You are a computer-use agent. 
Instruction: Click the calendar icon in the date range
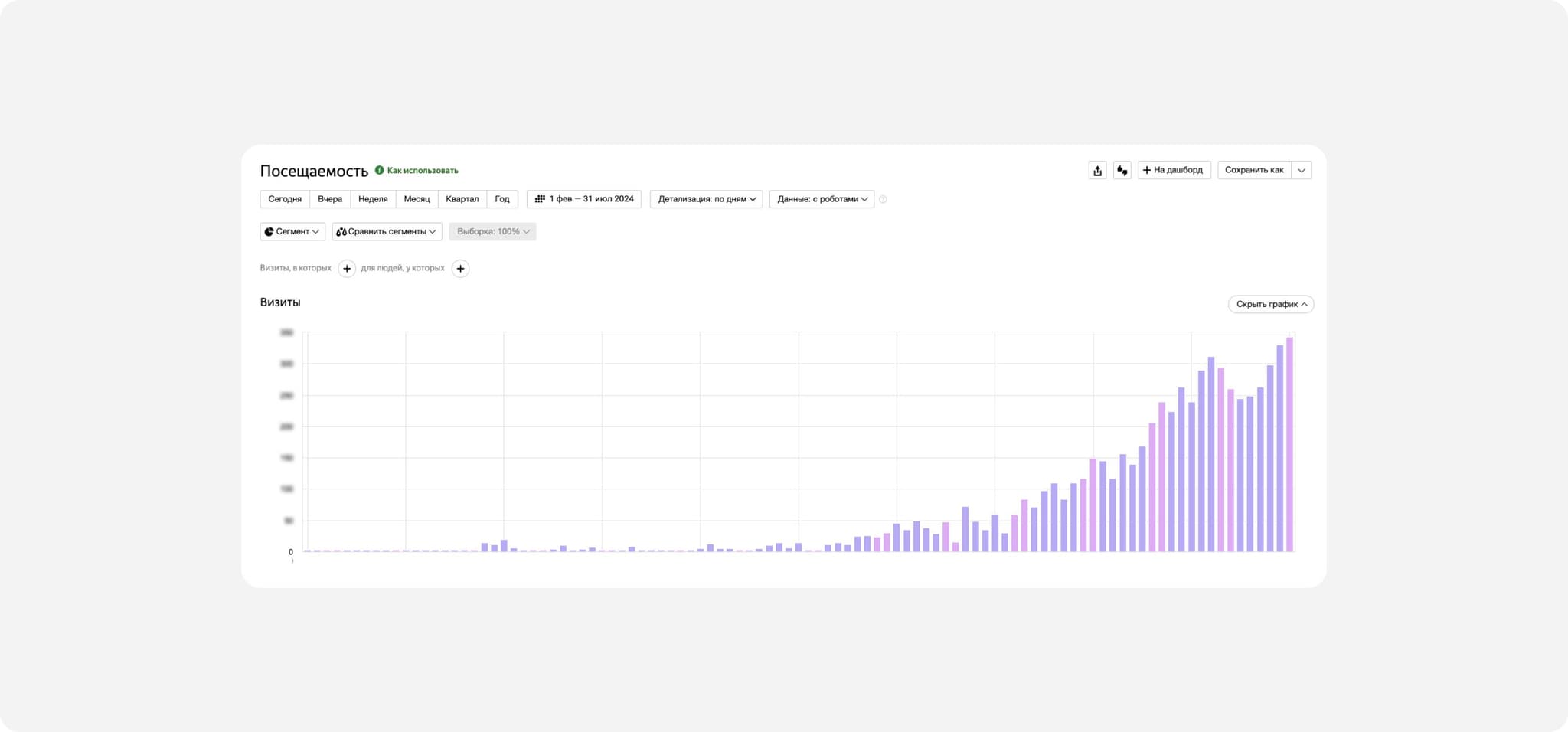tap(540, 199)
